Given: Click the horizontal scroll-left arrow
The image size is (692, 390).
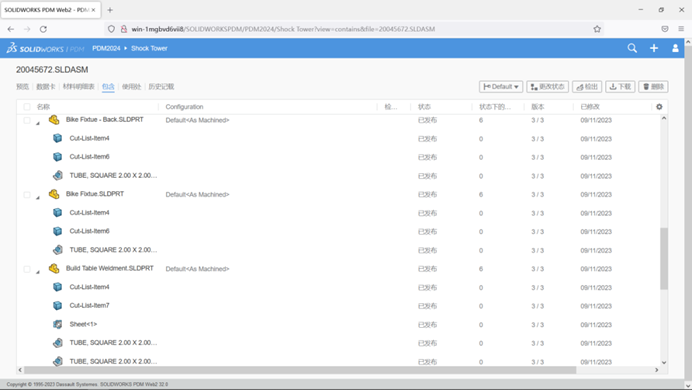Looking at the screenshot, I should (20, 370).
